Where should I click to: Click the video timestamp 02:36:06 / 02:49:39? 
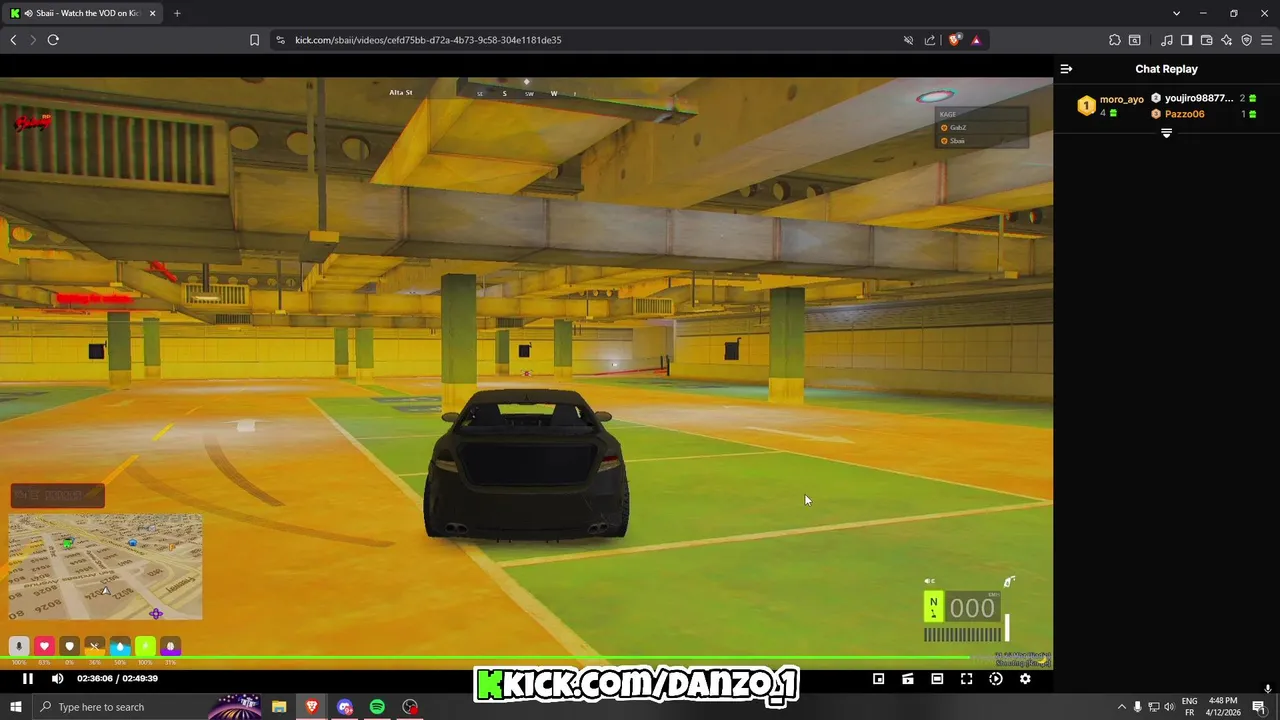click(117, 679)
